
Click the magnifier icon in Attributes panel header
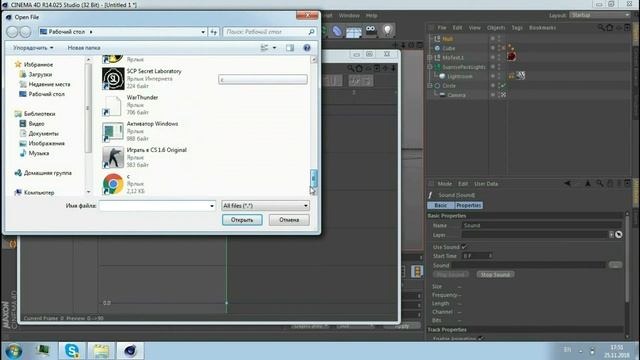coord(600,184)
